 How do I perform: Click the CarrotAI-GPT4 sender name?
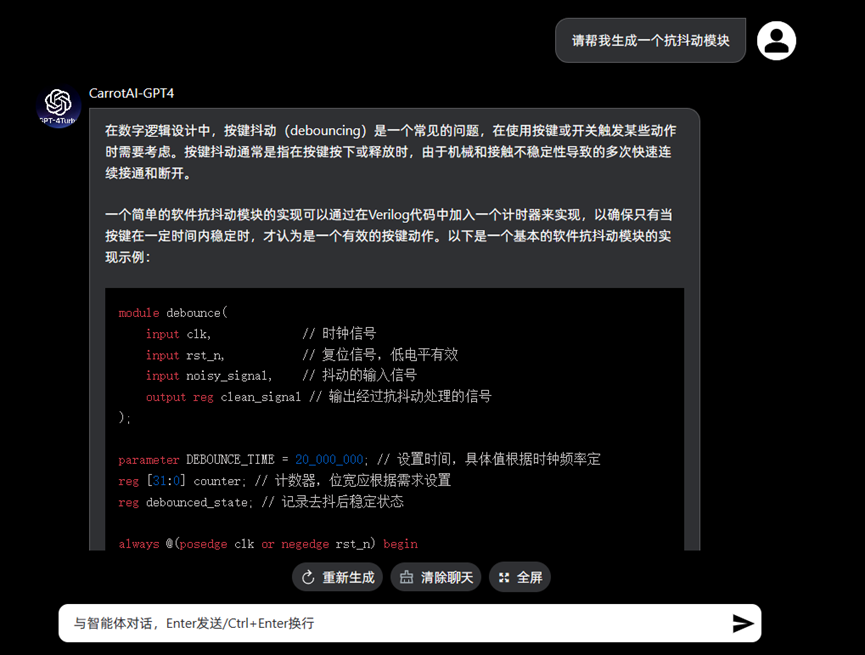click(131, 93)
